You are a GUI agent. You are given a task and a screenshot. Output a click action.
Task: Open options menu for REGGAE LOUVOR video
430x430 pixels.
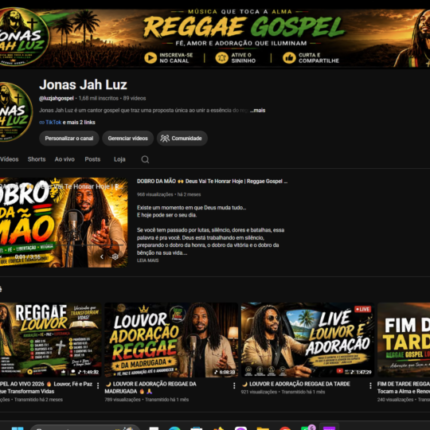pos(98,386)
